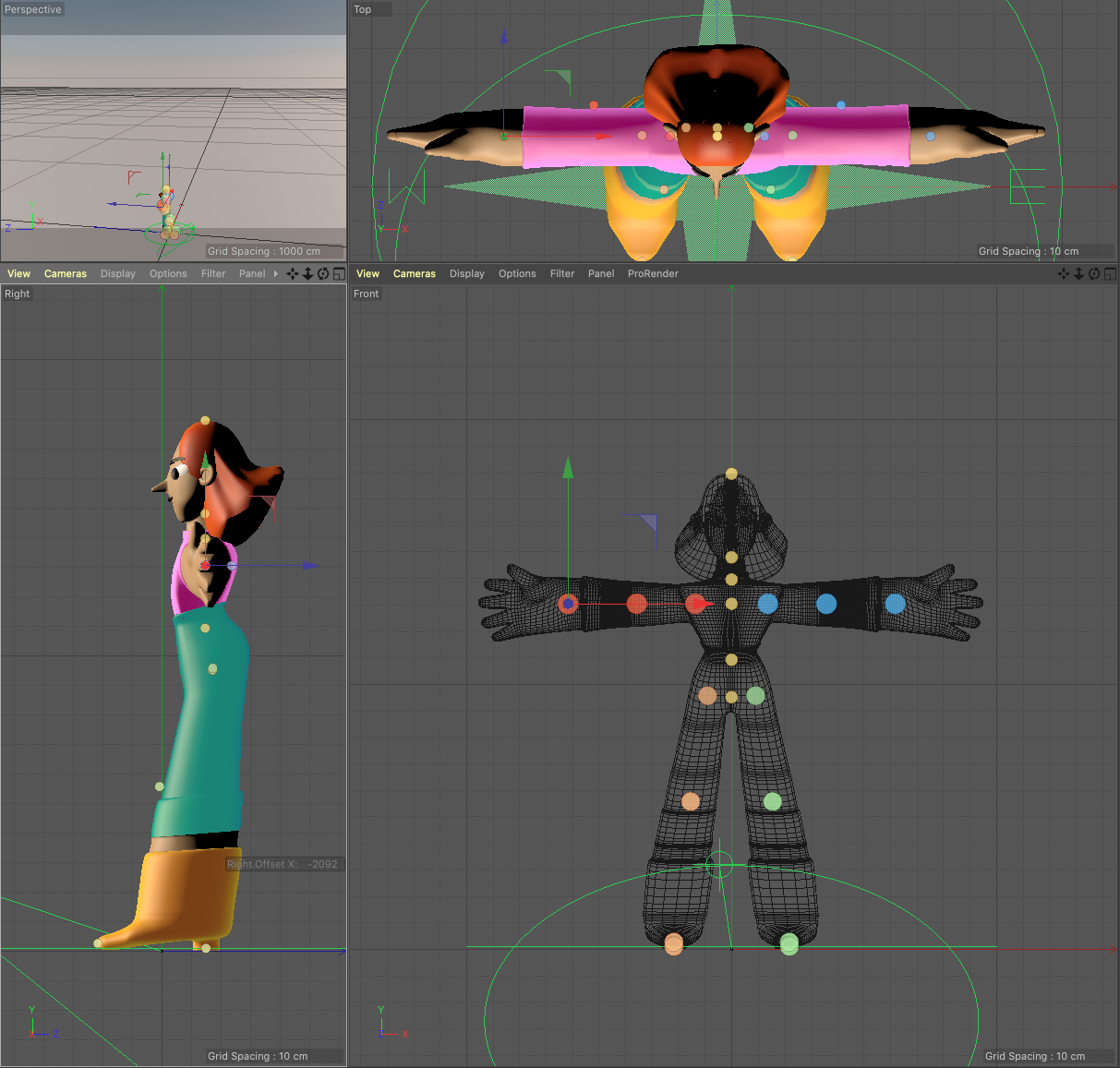Select the red elbow joint in Front view
Image resolution: width=1120 pixels, height=1068 pixels.
click(636, 604)
